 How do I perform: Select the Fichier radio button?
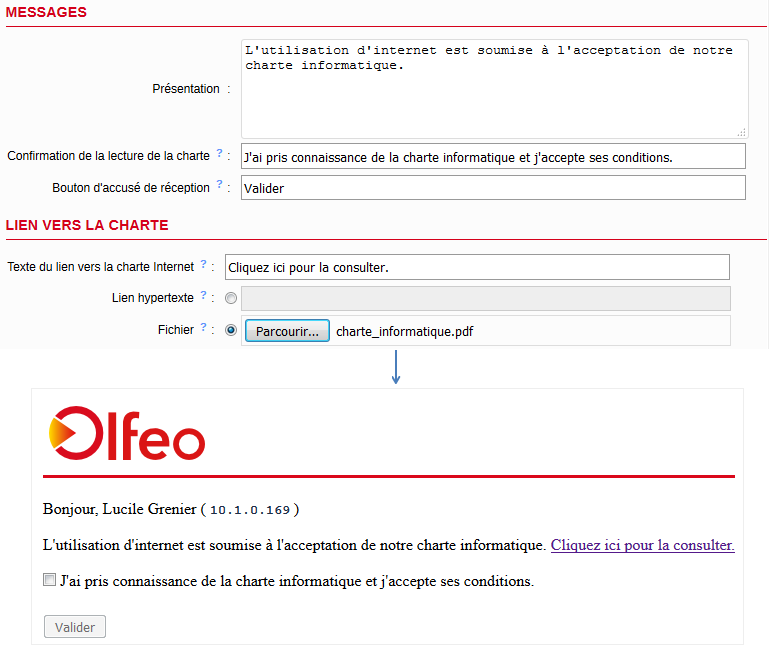[231, 330]
